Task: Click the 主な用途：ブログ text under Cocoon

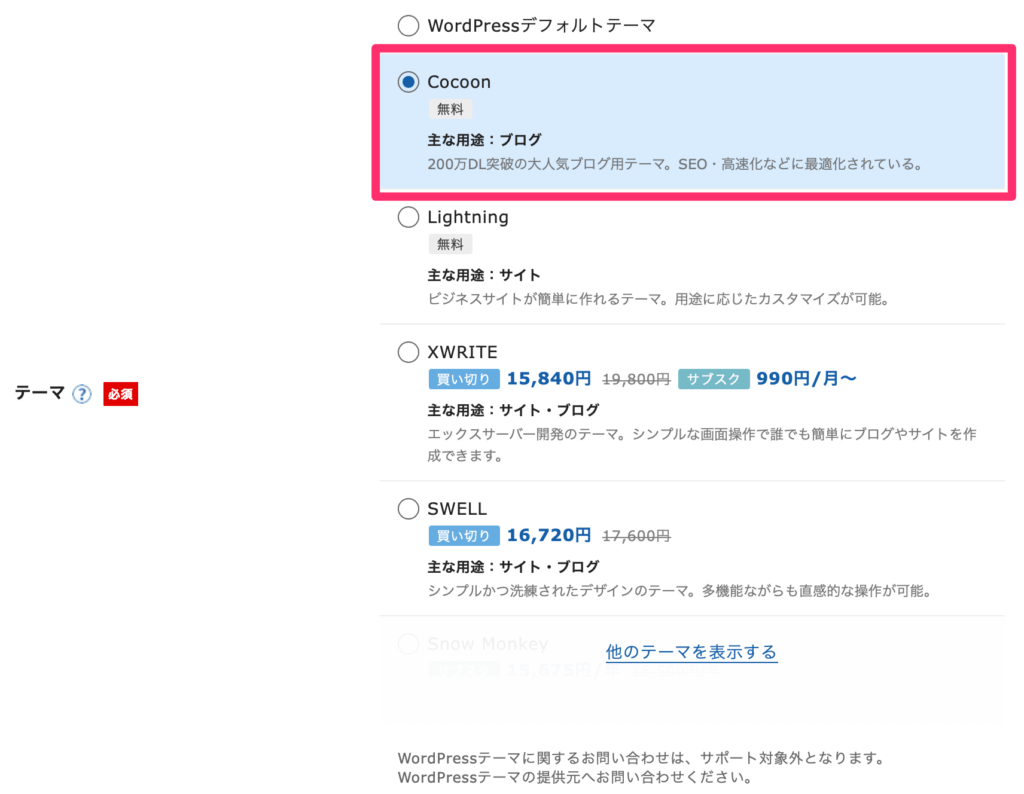Action: (484, 140)
